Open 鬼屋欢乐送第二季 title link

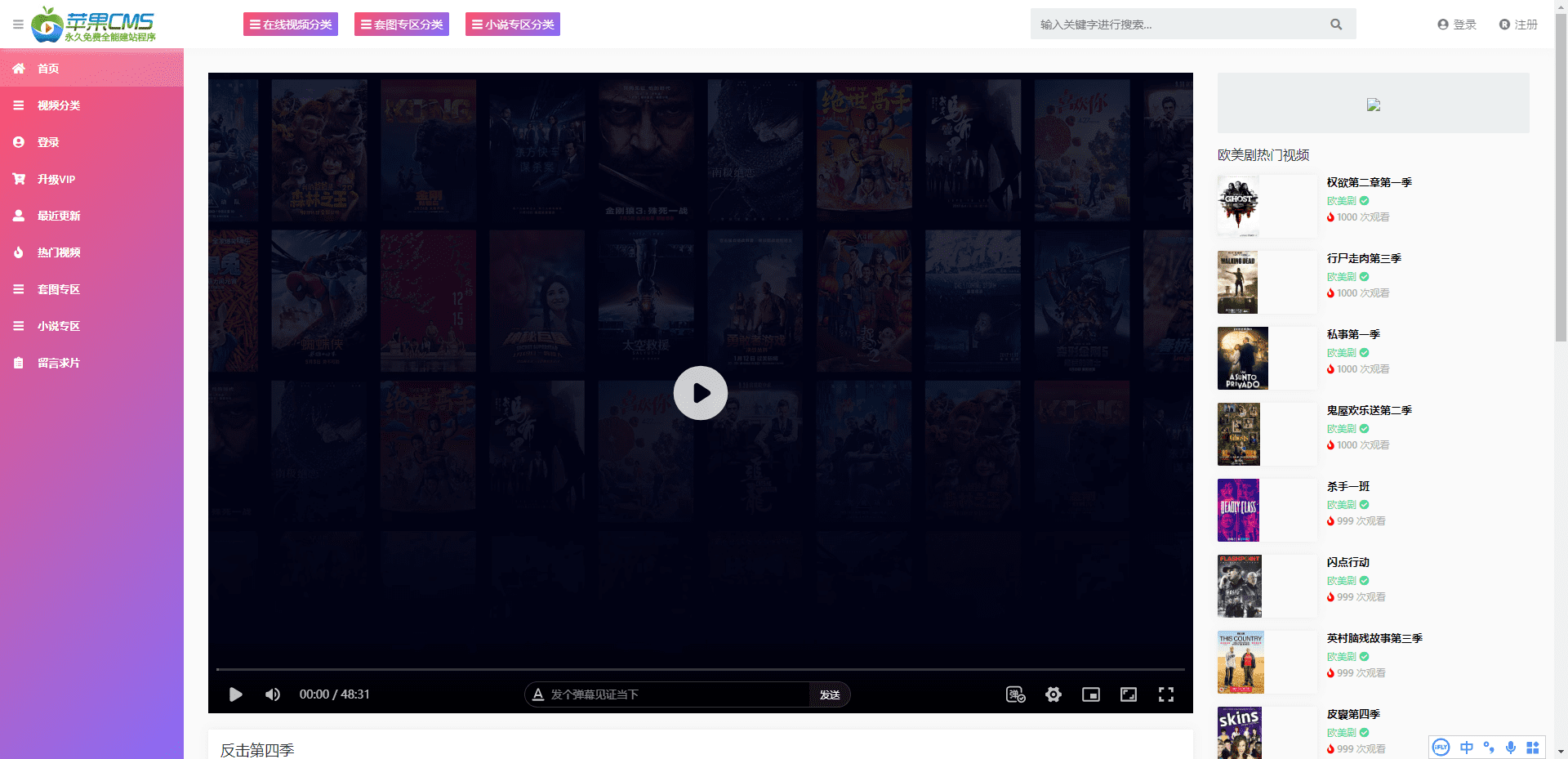[1369, 410]
